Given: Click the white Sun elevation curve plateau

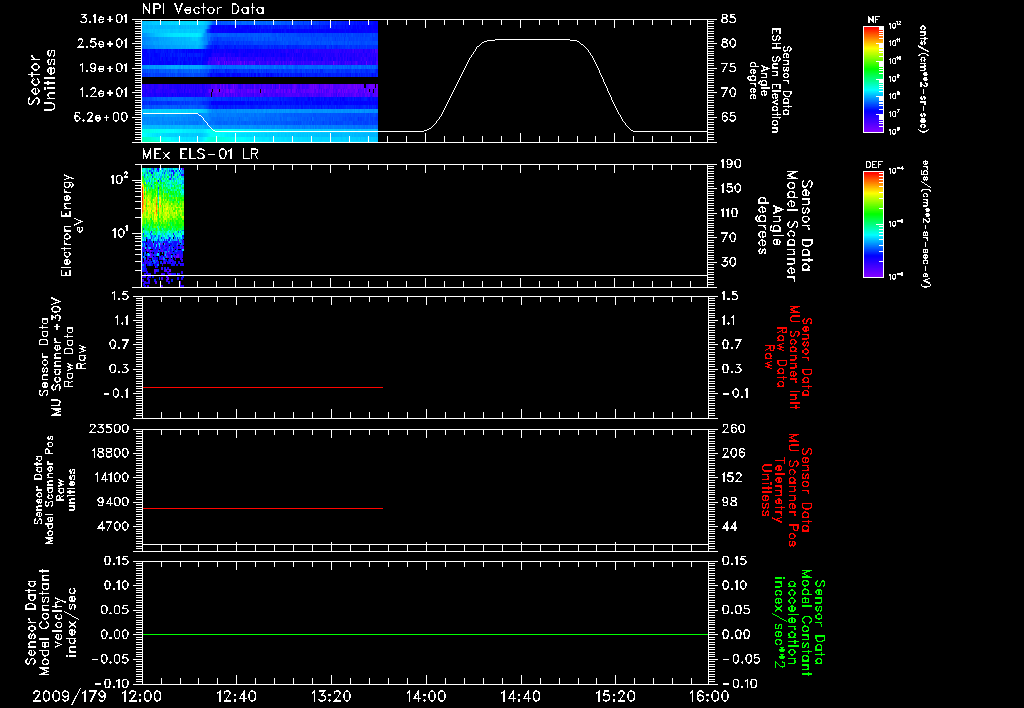Looking at the screenshot, I should tap(530, 40).
